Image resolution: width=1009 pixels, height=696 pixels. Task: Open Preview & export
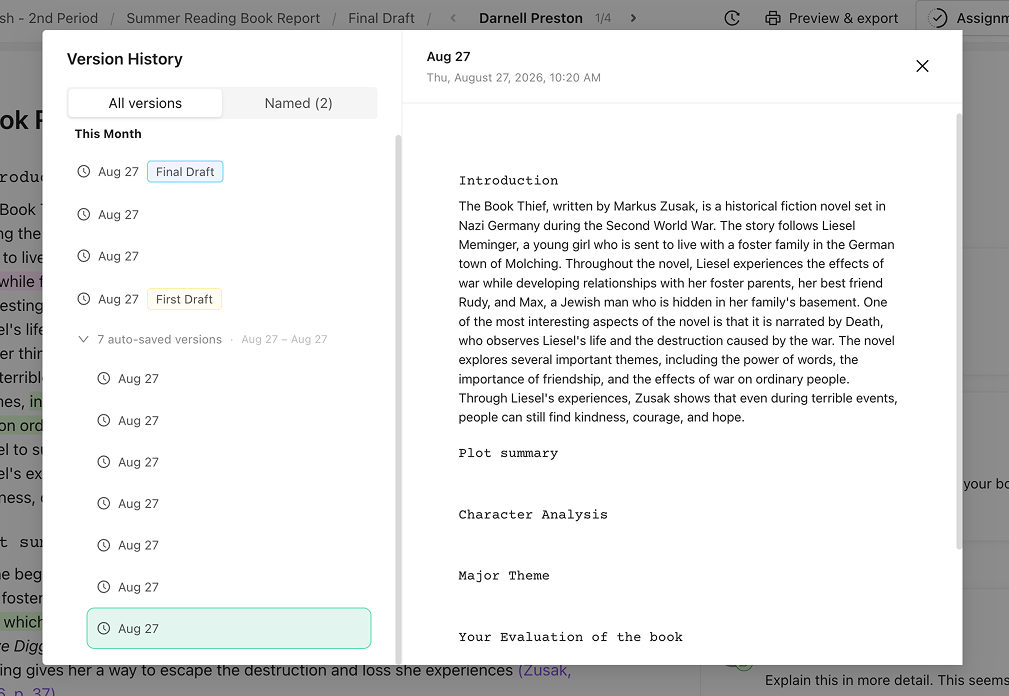(831, 18)
